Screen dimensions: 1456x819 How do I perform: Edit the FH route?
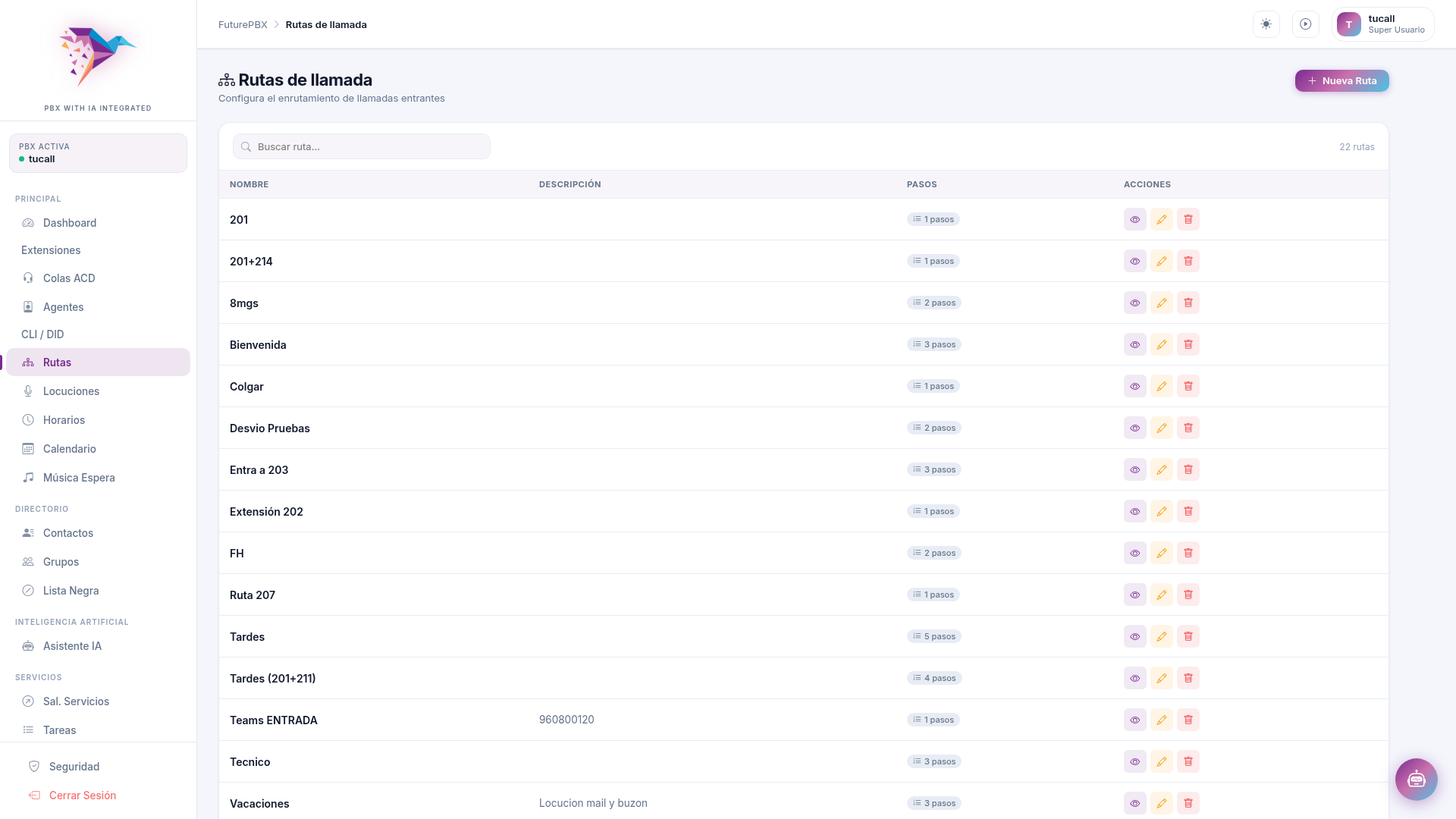[1161, 553]
